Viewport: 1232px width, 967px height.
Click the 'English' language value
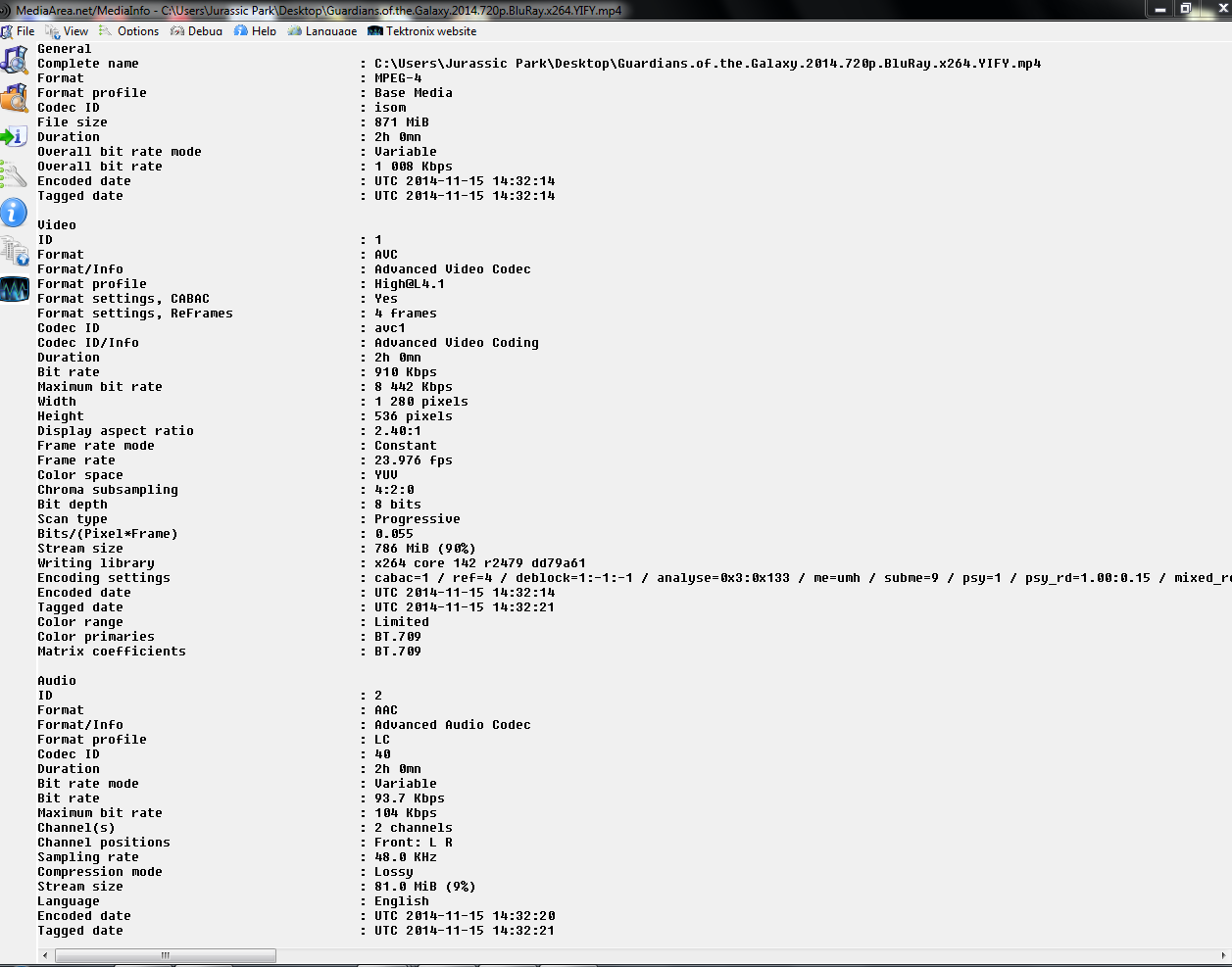402,901
